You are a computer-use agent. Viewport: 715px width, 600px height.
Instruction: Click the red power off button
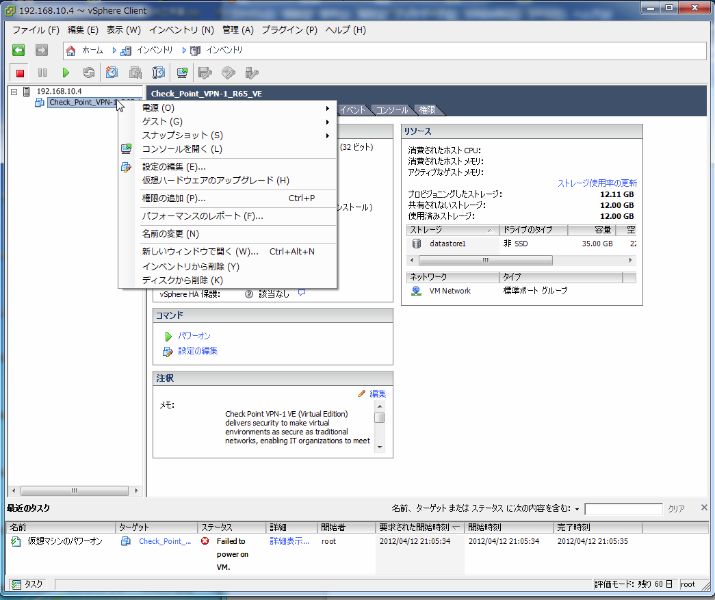pyautogui.click(x=20, y=73)
